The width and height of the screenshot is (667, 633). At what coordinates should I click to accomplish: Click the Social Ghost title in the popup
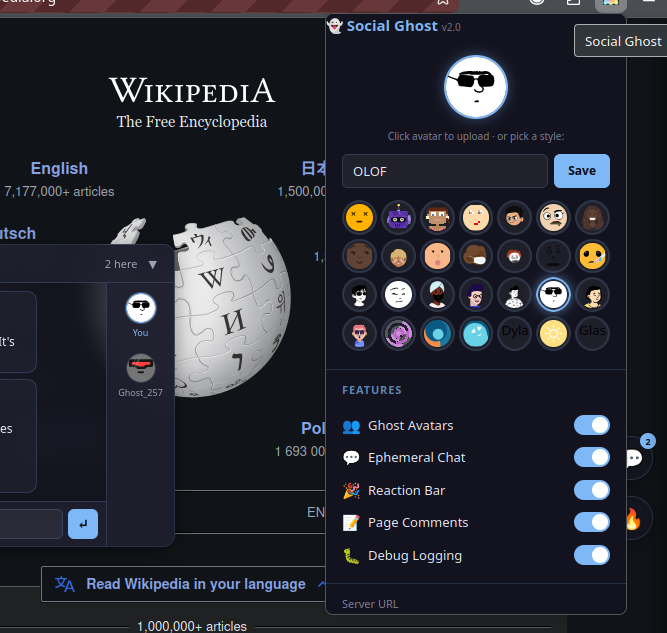click(392, 26)
